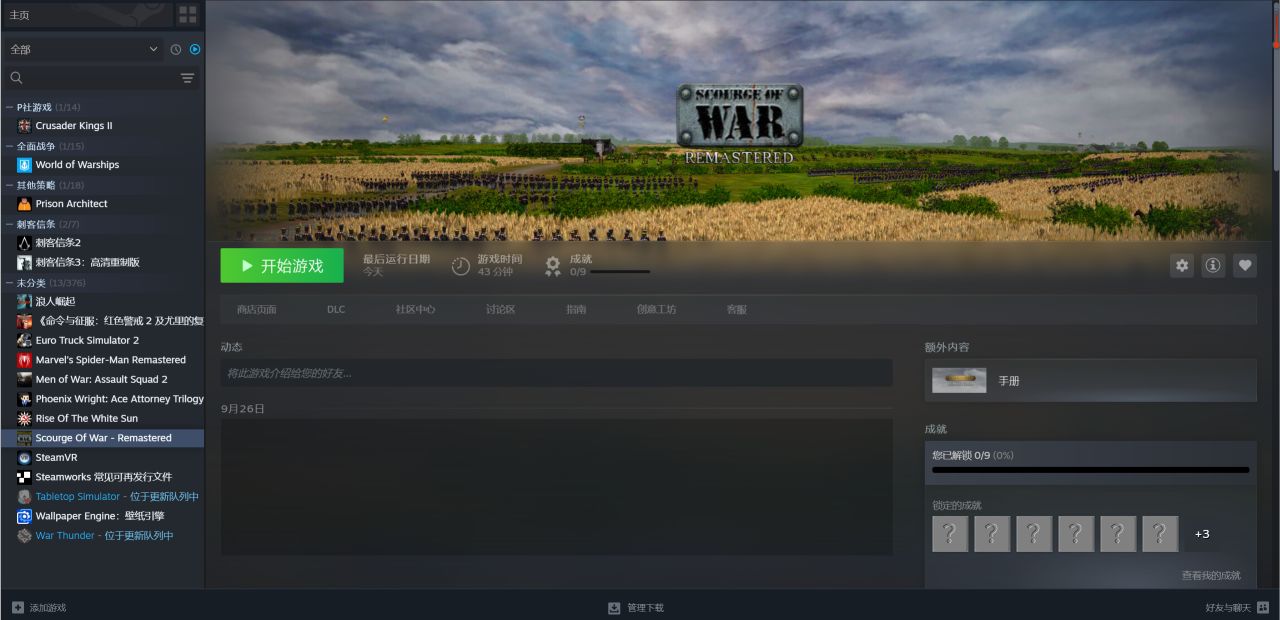
Task: Open game info icon
Action: pyautogui.click(x=1213, y=265)
